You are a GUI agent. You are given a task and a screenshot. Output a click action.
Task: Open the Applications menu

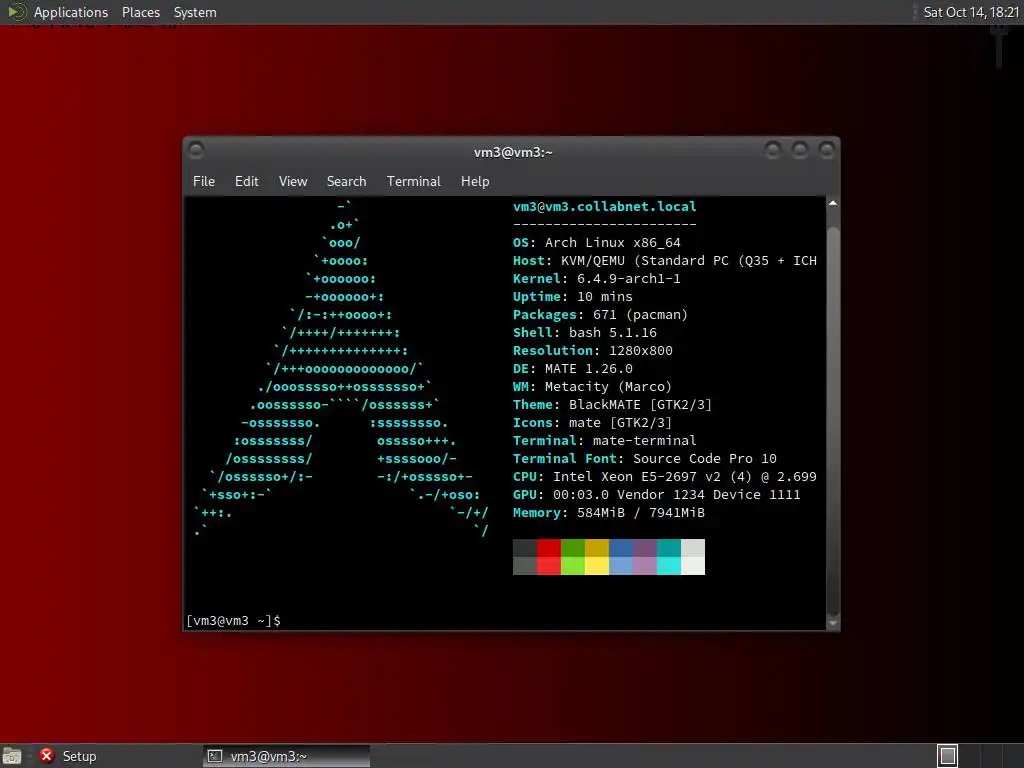tap(71, 12)
